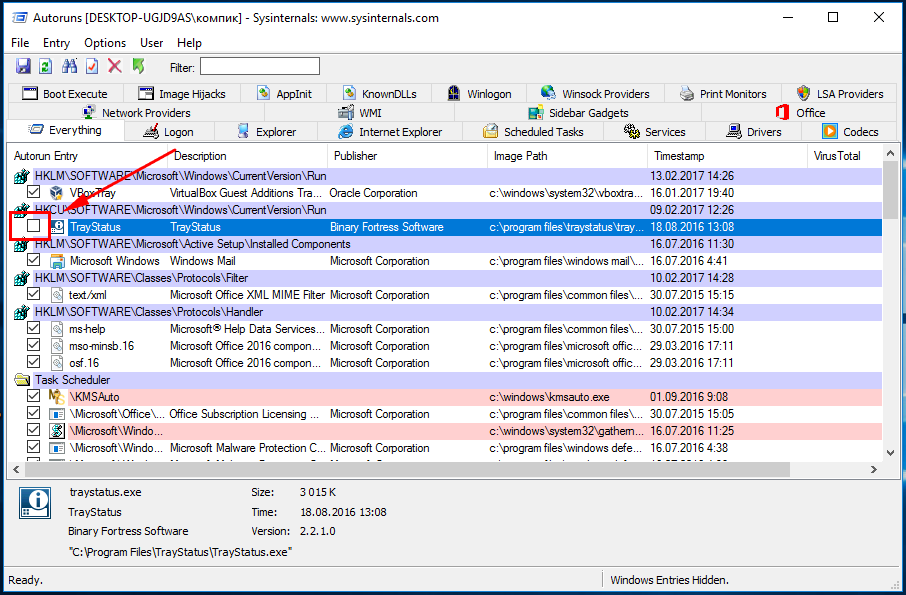Switch to the Logon tab
This screenshot has height=595, width=906.
pos(169,132)
